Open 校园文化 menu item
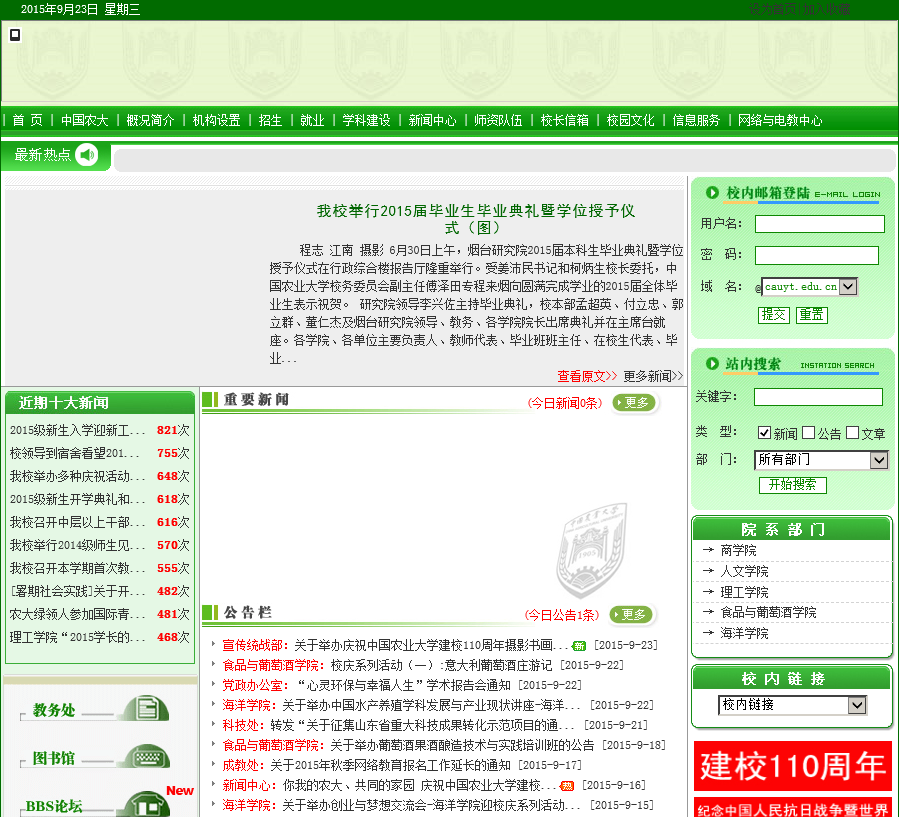The width and height of the screenshot is (899, 817). coord(630,120)
